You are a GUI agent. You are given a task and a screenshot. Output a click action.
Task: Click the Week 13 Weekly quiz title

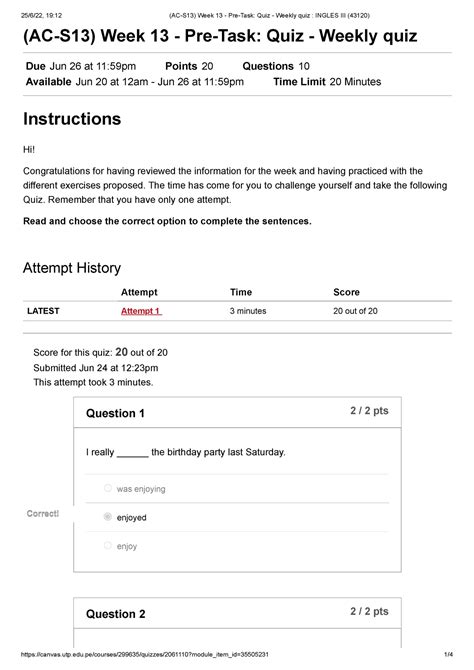(x=220, y=35)
